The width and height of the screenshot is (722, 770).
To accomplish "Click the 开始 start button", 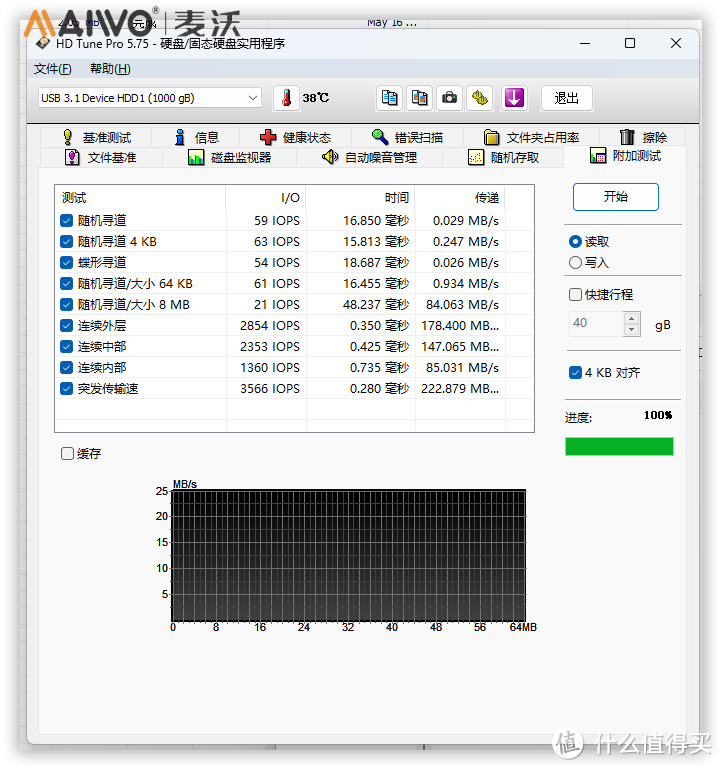I will 615,197.
